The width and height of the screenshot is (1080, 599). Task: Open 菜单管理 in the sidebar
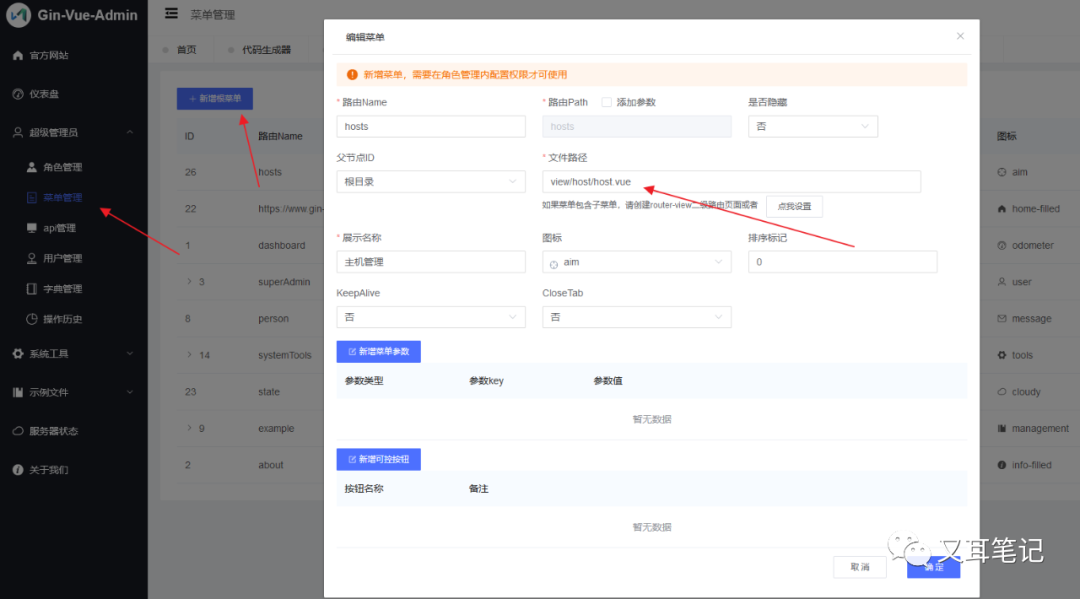[62, 198]
